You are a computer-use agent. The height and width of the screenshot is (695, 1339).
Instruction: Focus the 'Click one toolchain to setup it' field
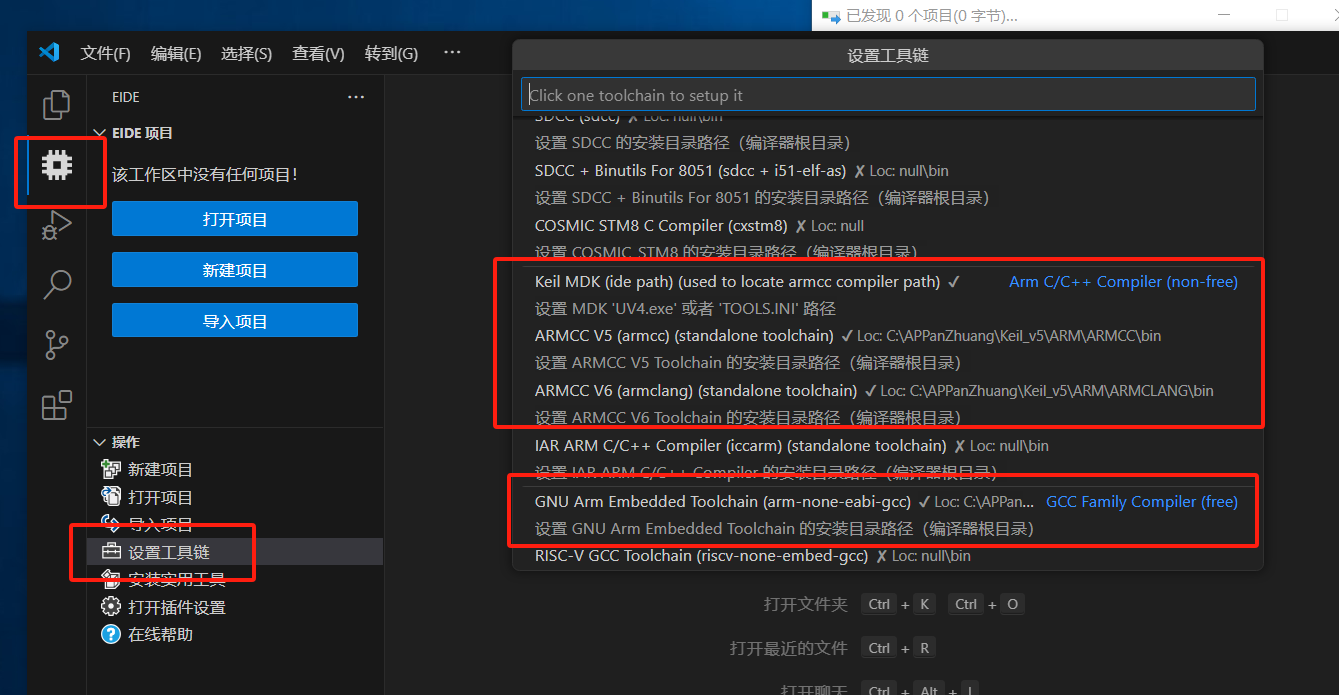888,95
